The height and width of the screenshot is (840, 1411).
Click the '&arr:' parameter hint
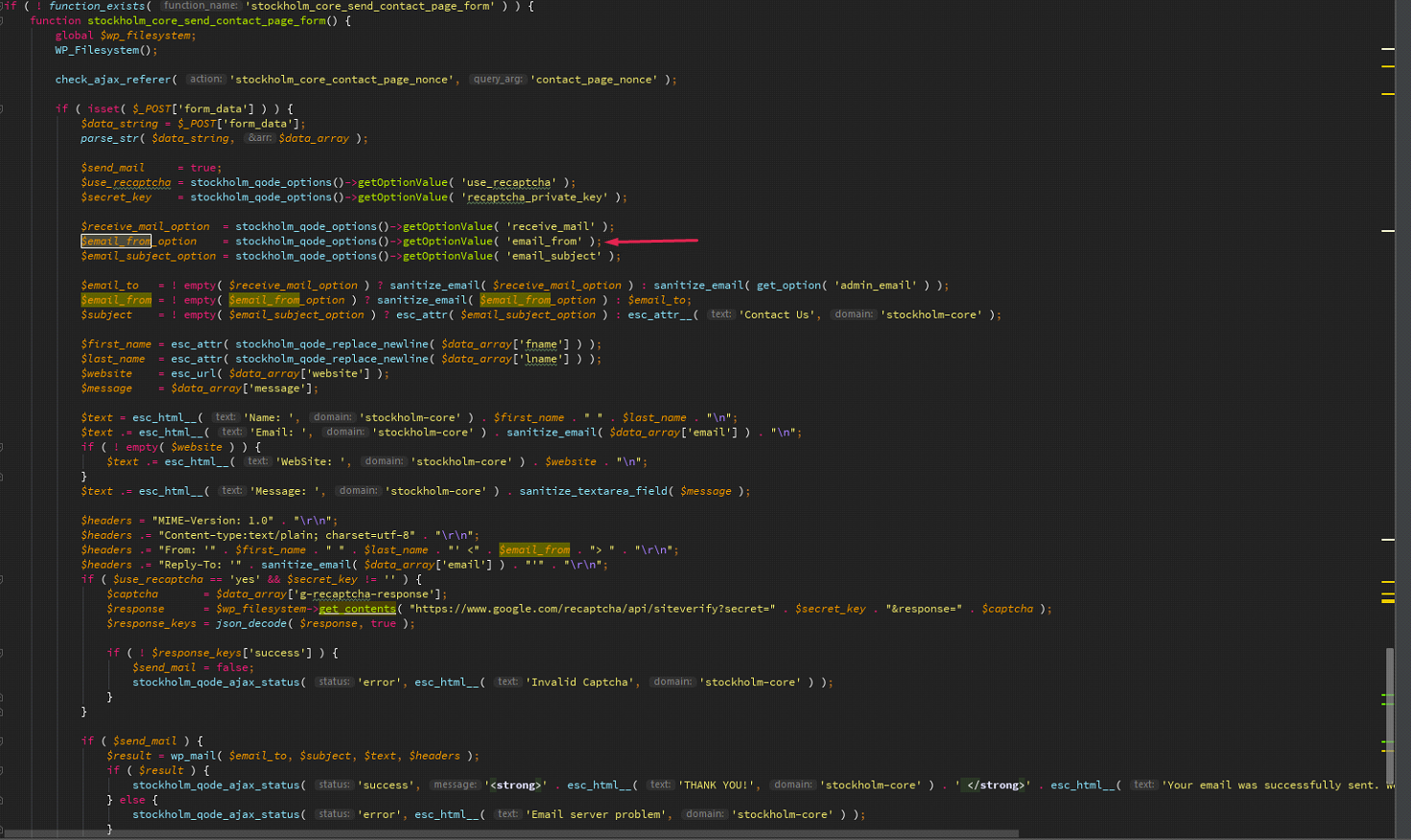pyautogui.click(x=259, y=138)
